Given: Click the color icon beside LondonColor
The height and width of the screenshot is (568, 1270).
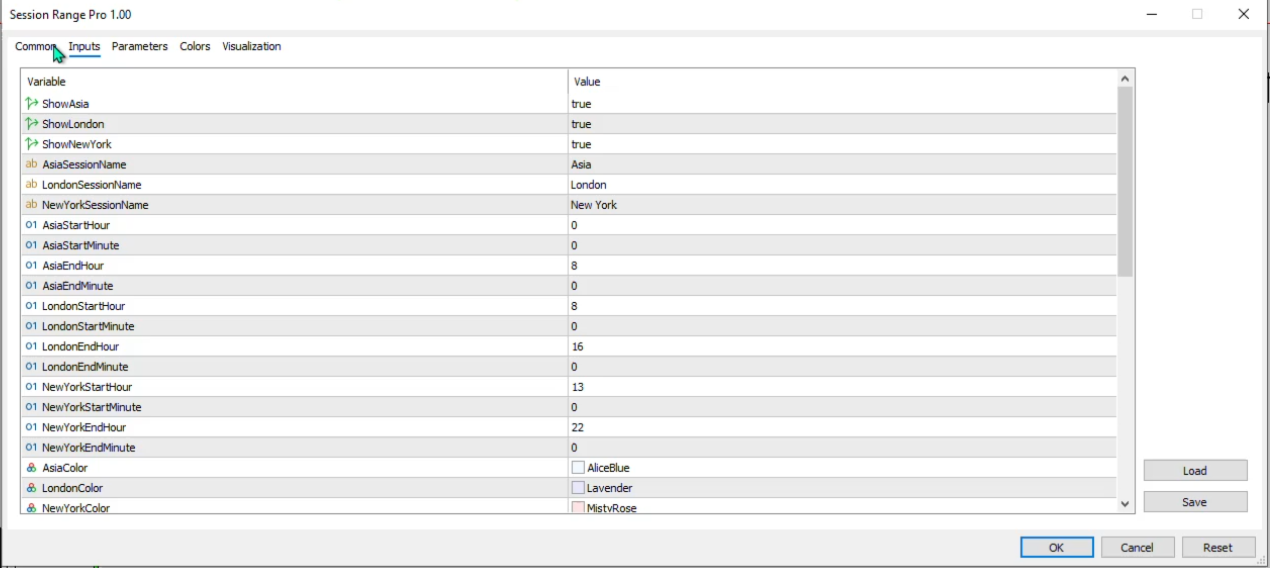Looking at the screenshot, I should [x=31, y=488].
